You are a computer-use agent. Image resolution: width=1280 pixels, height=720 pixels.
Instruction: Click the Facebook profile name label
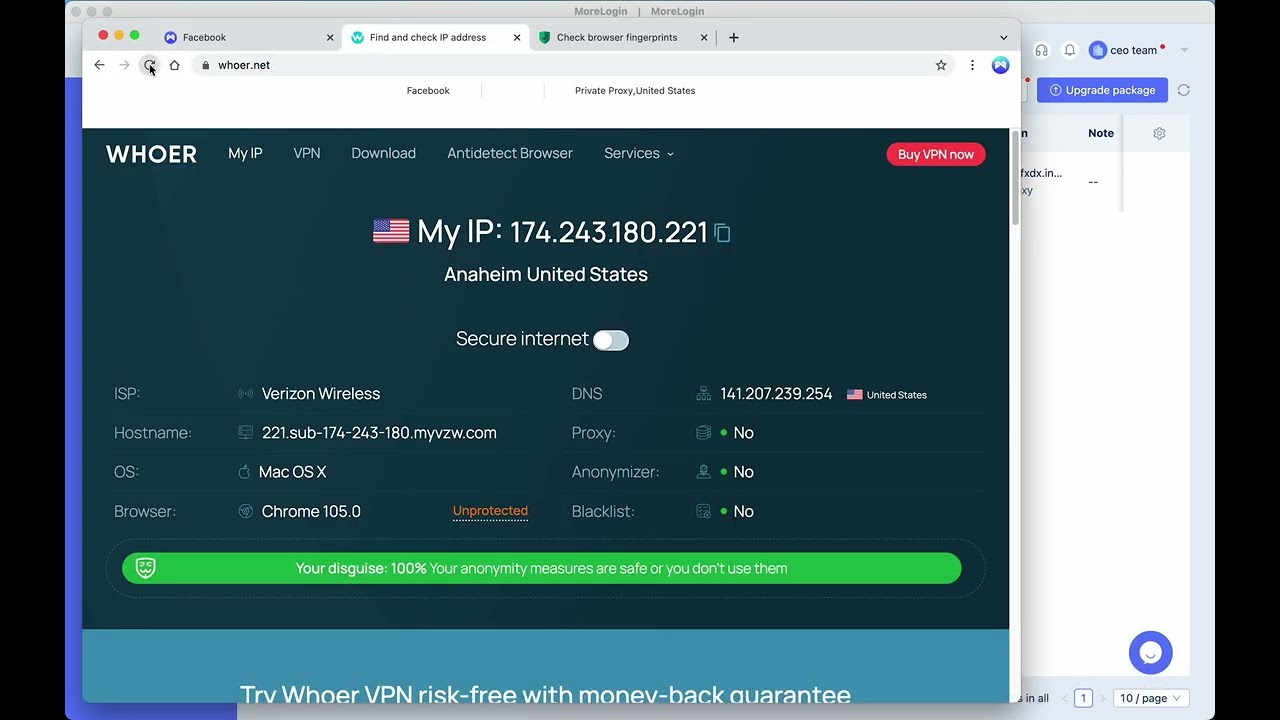pyautogui.click(x=428, y=90)
